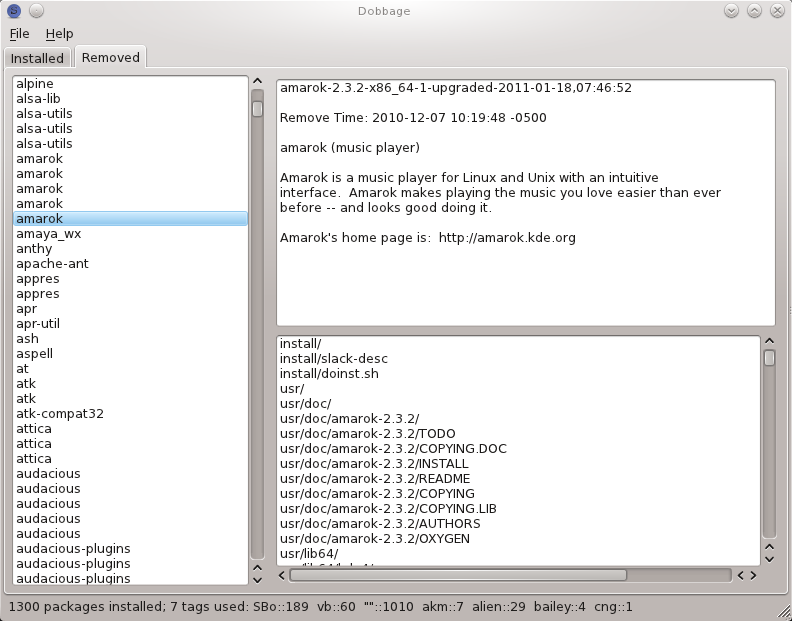Screen dimensions: 792x621
Task: Select the apr-util package
Action: coord(130,323)
